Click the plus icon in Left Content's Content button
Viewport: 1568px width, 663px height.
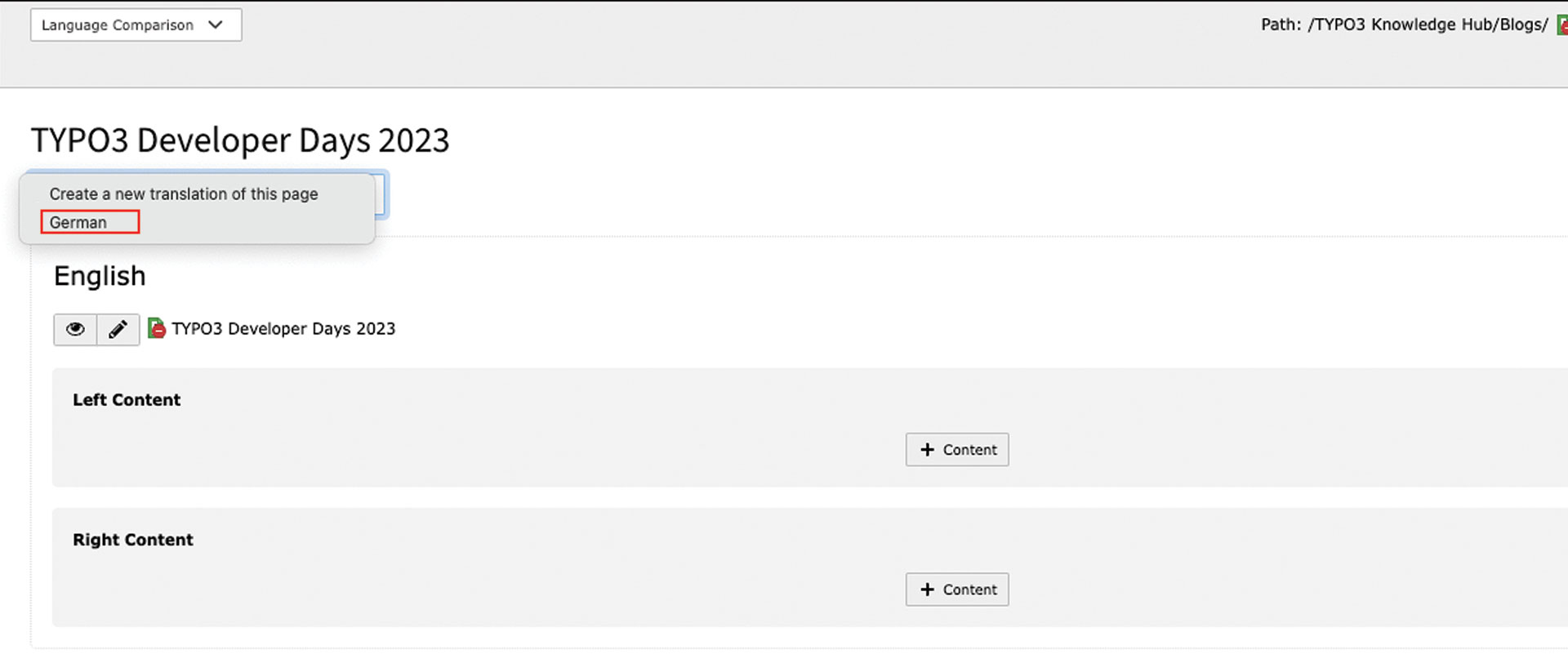[x=927, y=449]
